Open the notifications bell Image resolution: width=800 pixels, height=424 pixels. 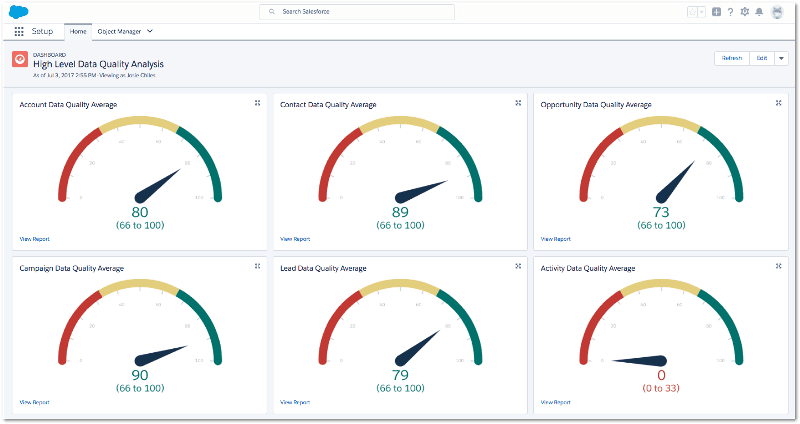click(759, 12)
